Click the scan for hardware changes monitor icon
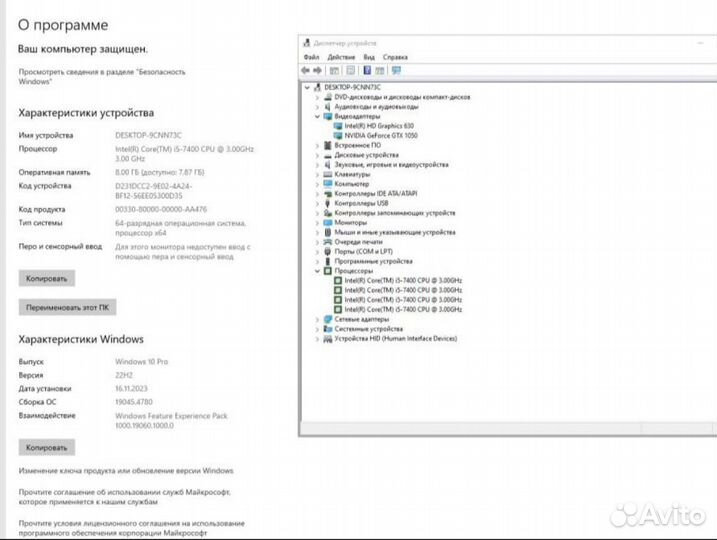 tap(398, 70)
